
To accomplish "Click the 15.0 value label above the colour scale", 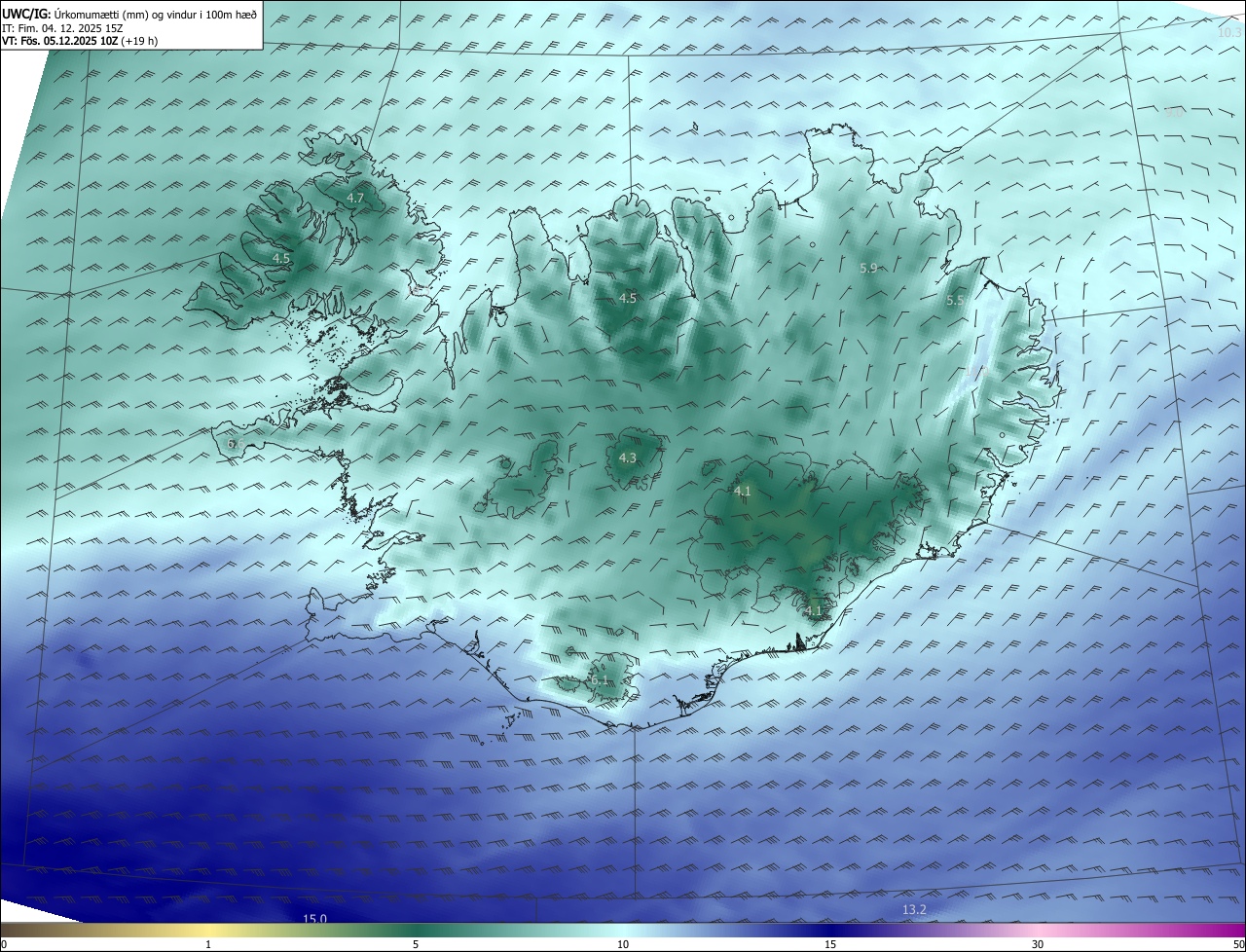I will [314, 919].
